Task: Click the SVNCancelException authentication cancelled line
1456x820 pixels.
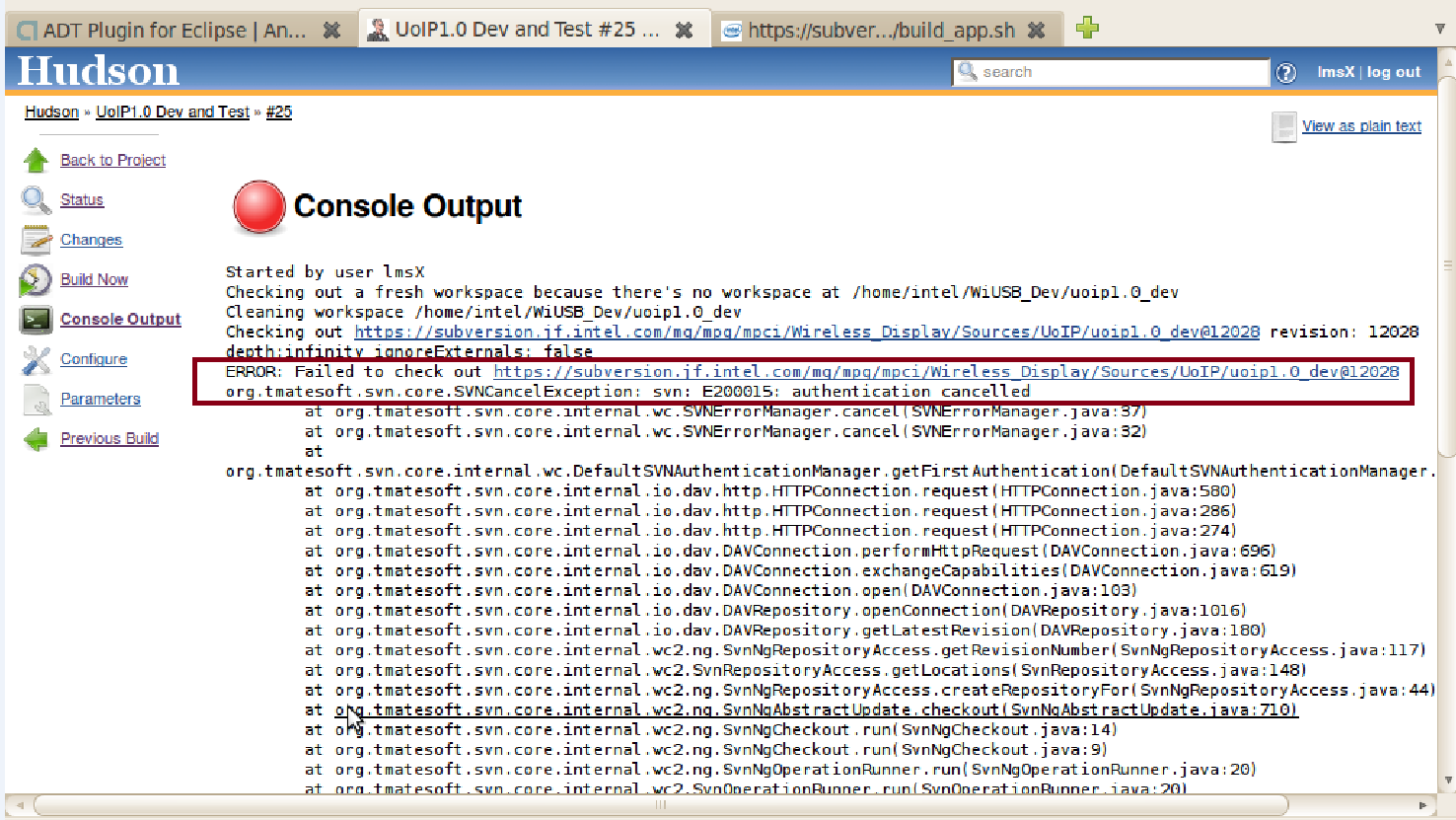Action: (x=627, y=391)
